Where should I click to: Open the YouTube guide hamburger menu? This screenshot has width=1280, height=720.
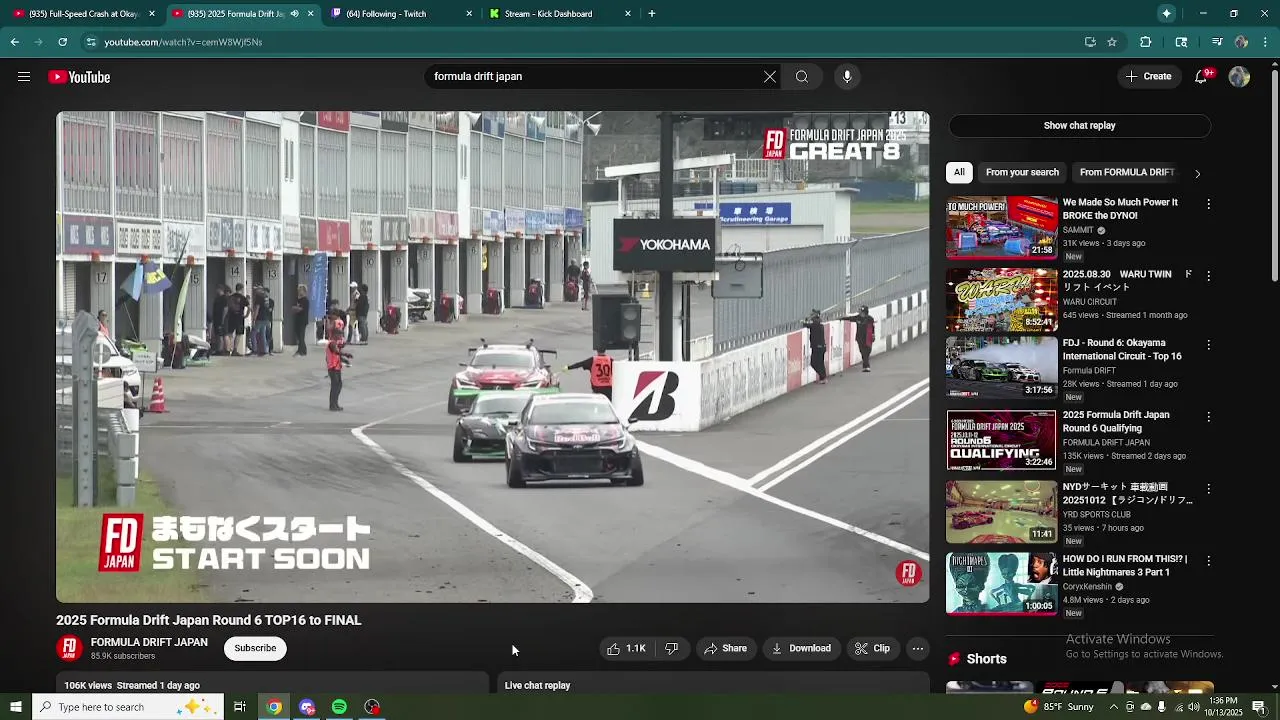point(24,77)
